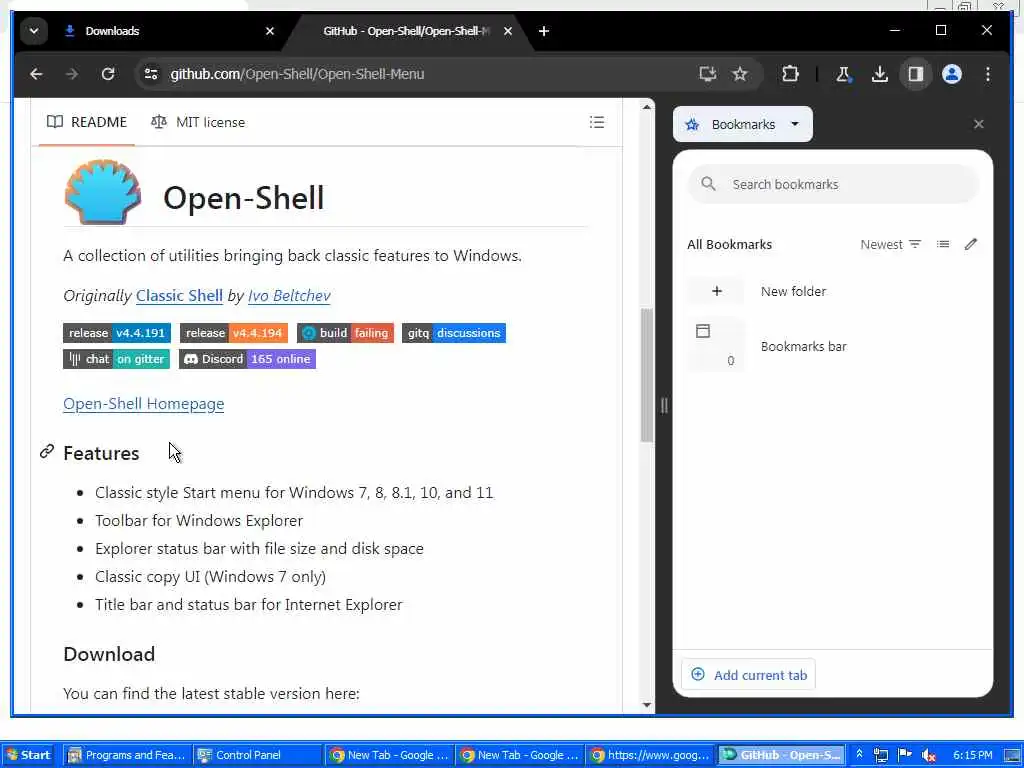Click the release v4.4.191 badge
Image resolution: width=1024 pixels, height=768 pixels.
click(x=117, y=333)
